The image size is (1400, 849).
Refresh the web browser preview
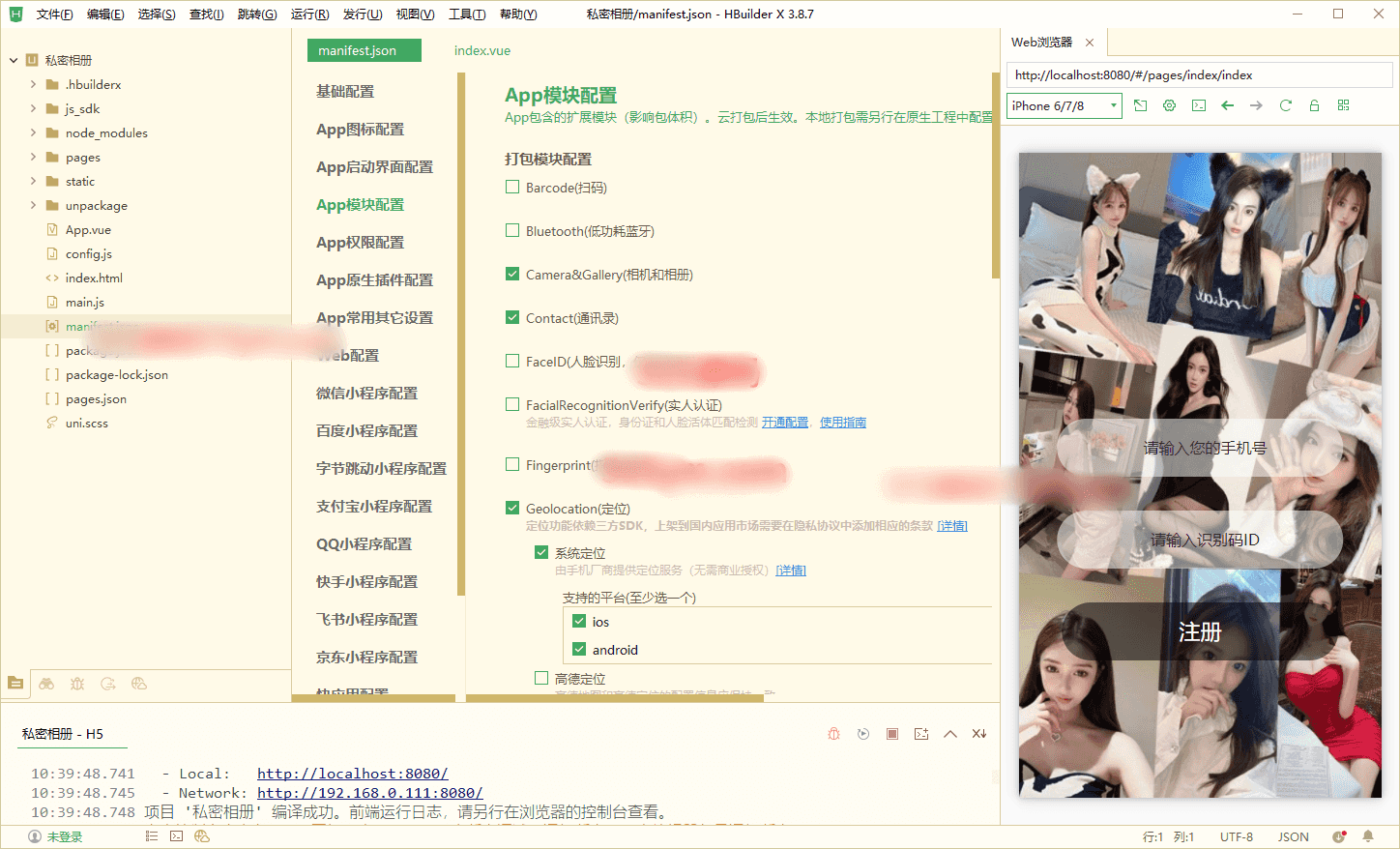[1285, 105]
